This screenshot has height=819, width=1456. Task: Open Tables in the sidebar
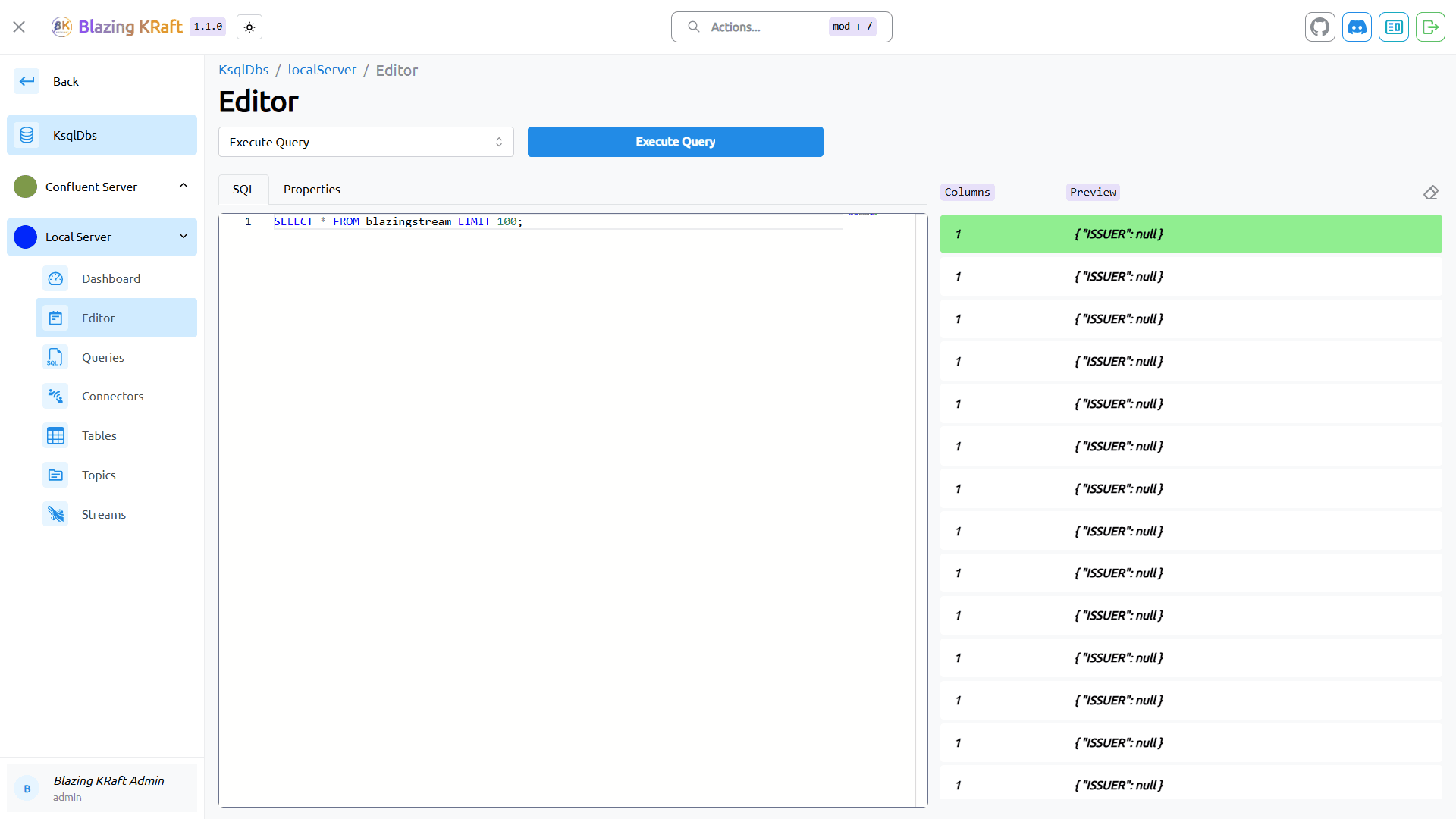116,435
